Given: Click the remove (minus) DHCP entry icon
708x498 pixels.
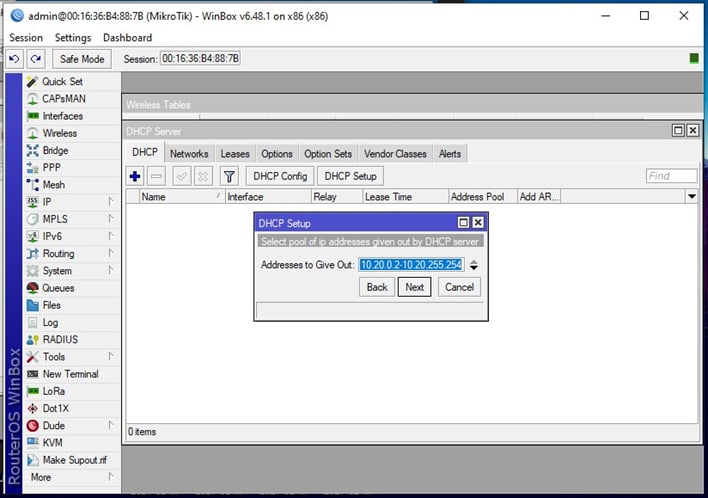Looking at the screenshot, I should [x=156, y=176].
